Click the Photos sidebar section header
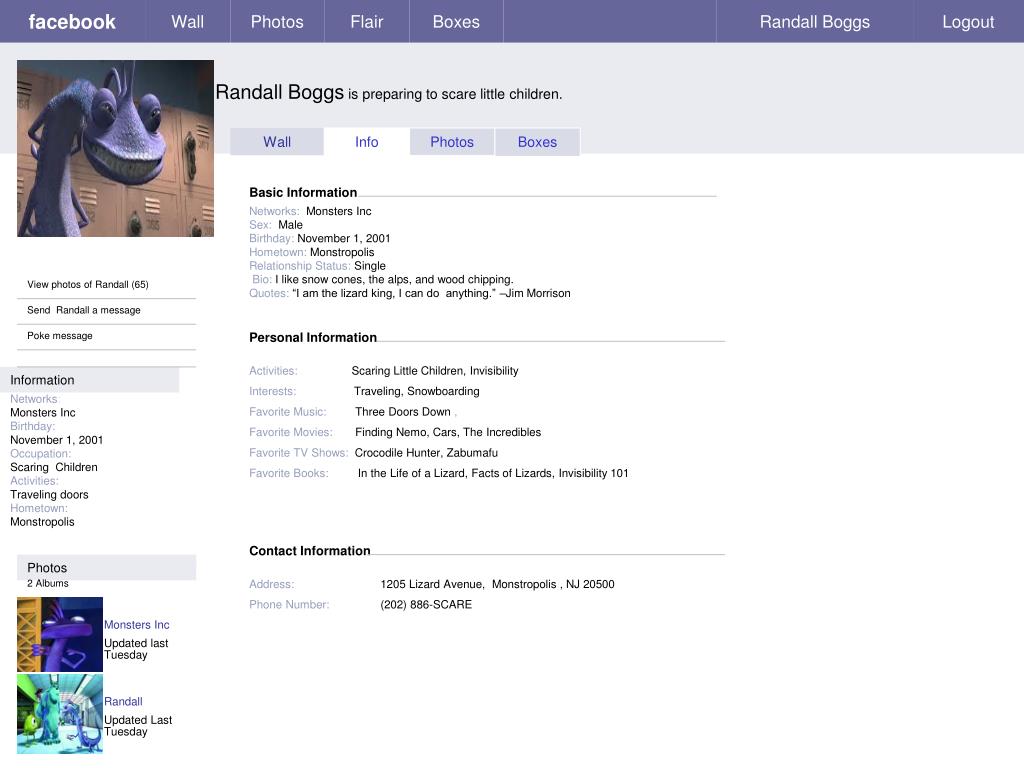Viewport: 1024px width, 768px height. 47,568
